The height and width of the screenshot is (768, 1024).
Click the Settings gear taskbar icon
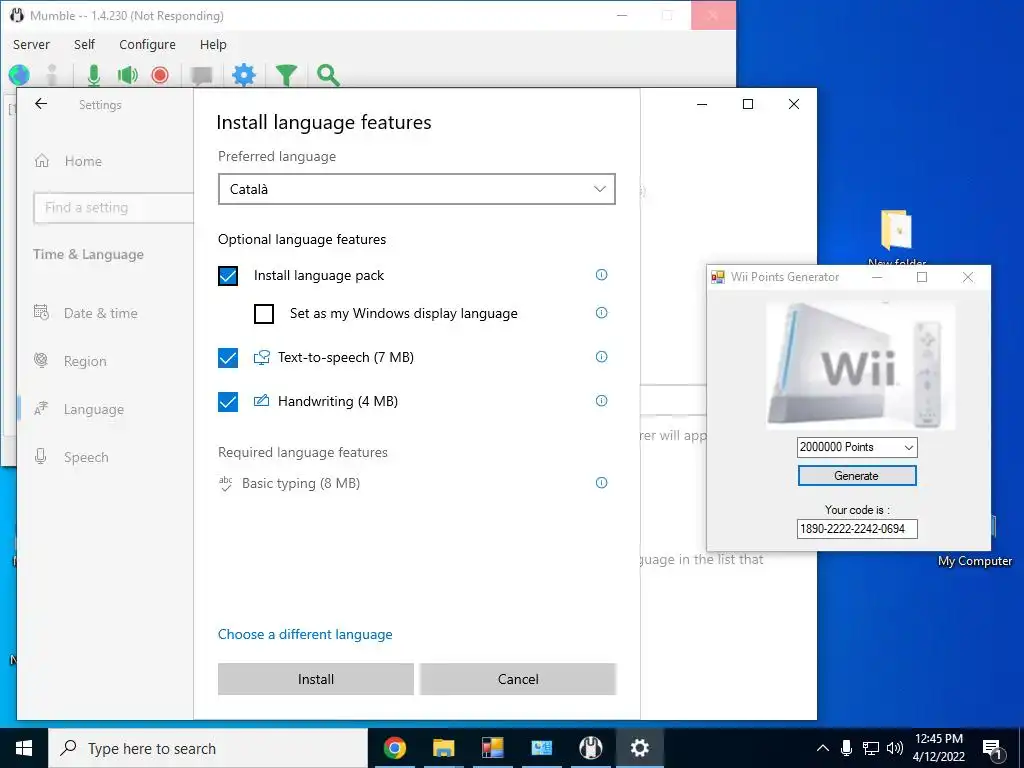[639, 748]
